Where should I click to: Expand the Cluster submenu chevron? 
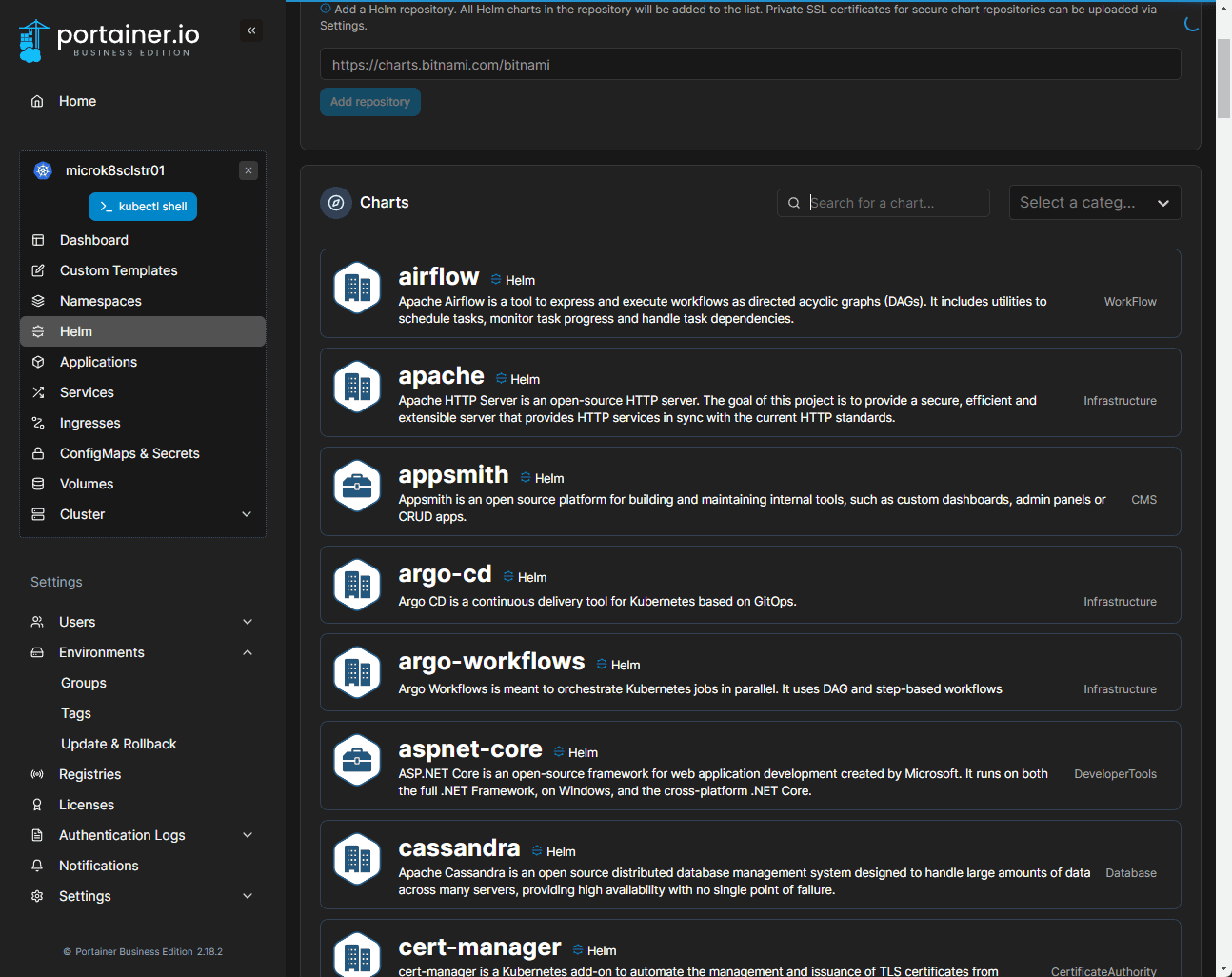(x=247, y=514)
